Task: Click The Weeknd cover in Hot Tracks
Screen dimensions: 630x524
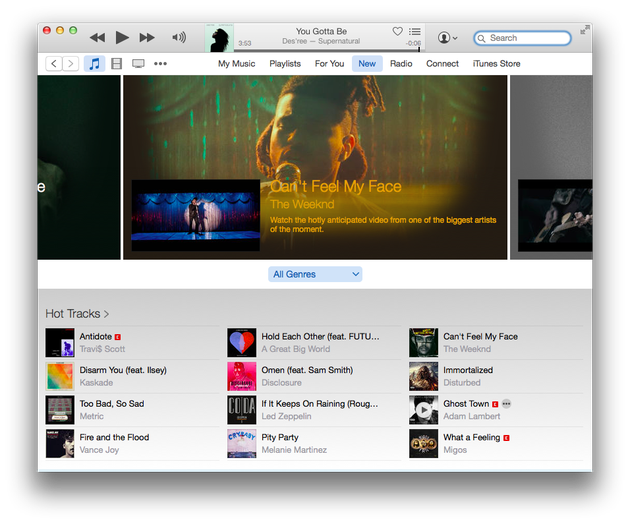Action: pyautogui.click(x=423, y=342)
